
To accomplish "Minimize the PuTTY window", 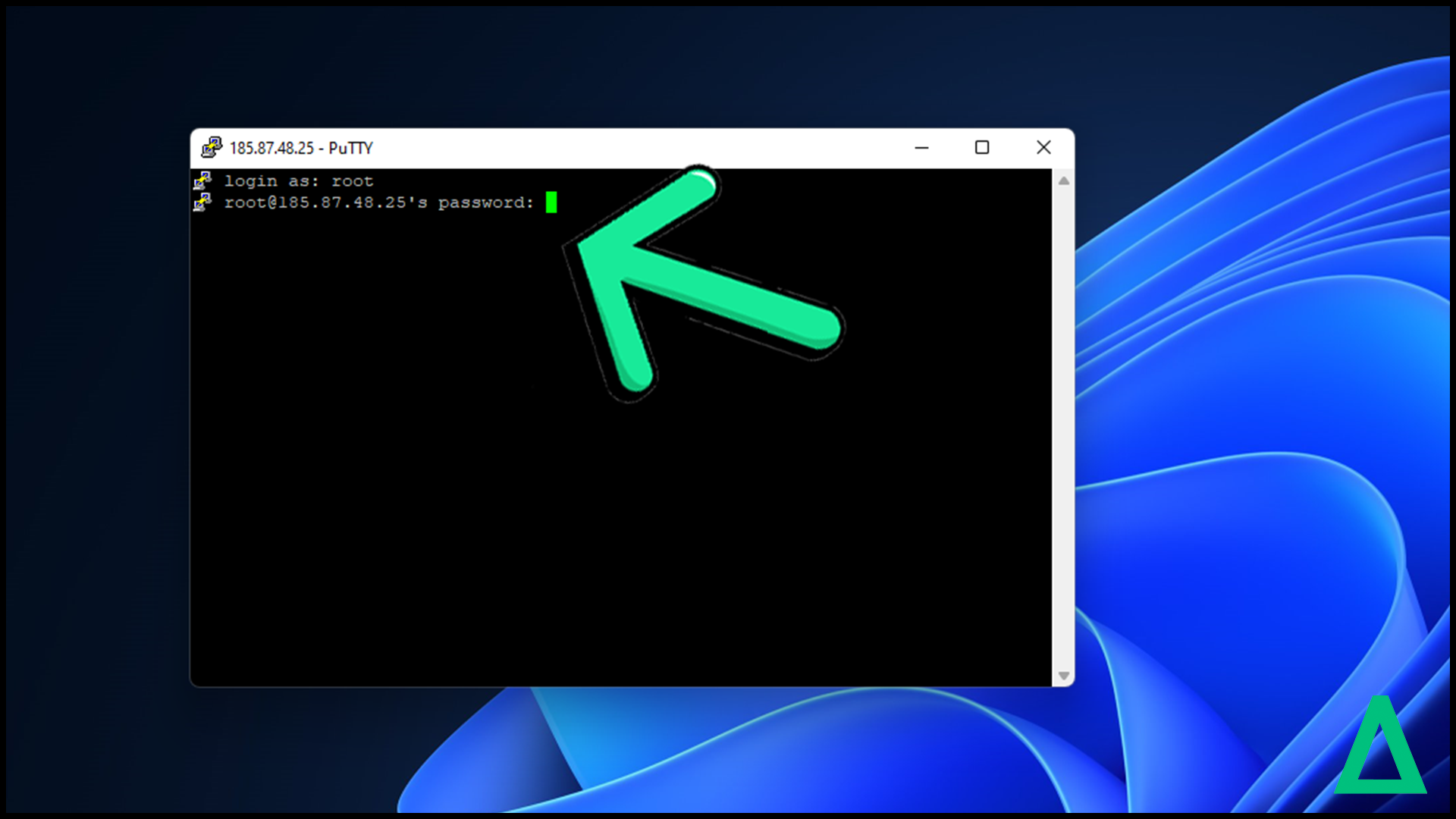I will pos(921,148).
